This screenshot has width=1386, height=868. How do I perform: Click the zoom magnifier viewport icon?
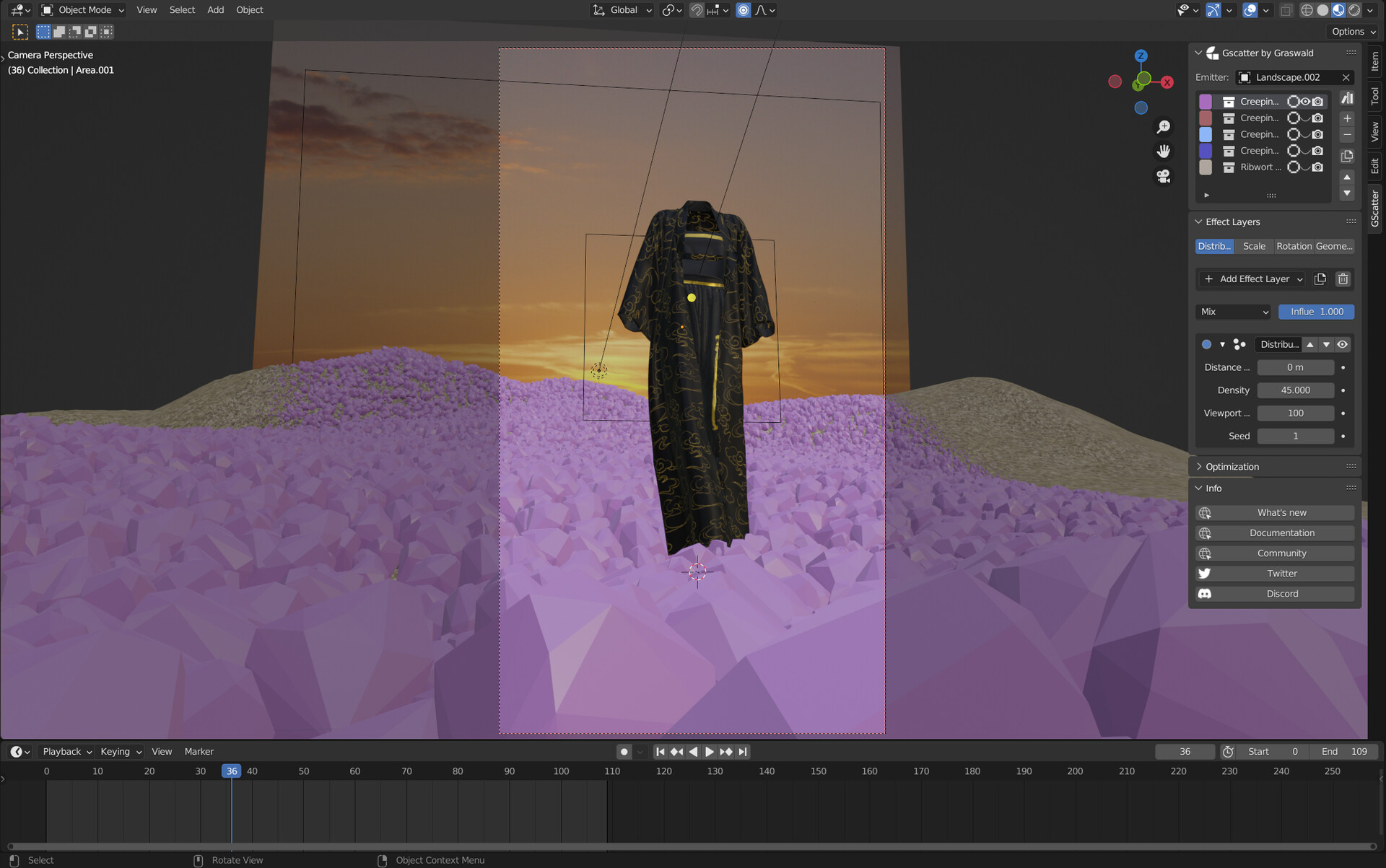1163,127
